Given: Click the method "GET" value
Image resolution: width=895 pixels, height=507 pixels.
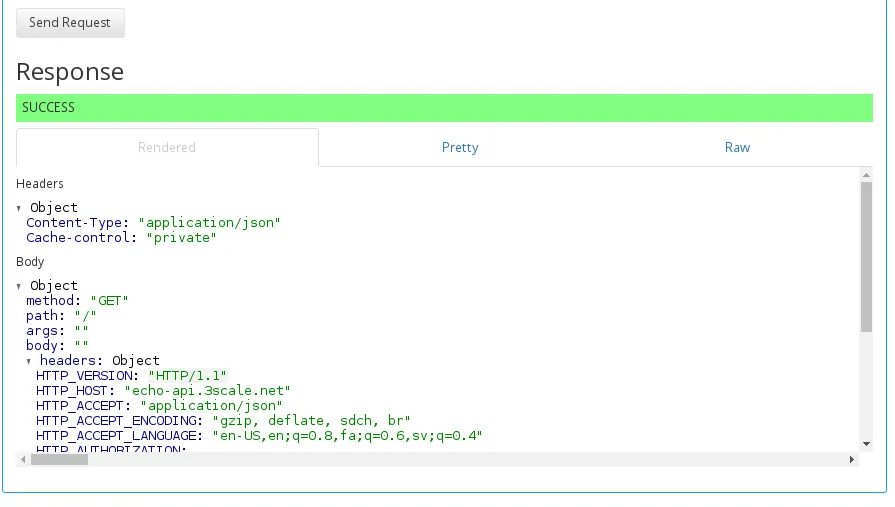Looking at the screenshot, I should [110, 301].
